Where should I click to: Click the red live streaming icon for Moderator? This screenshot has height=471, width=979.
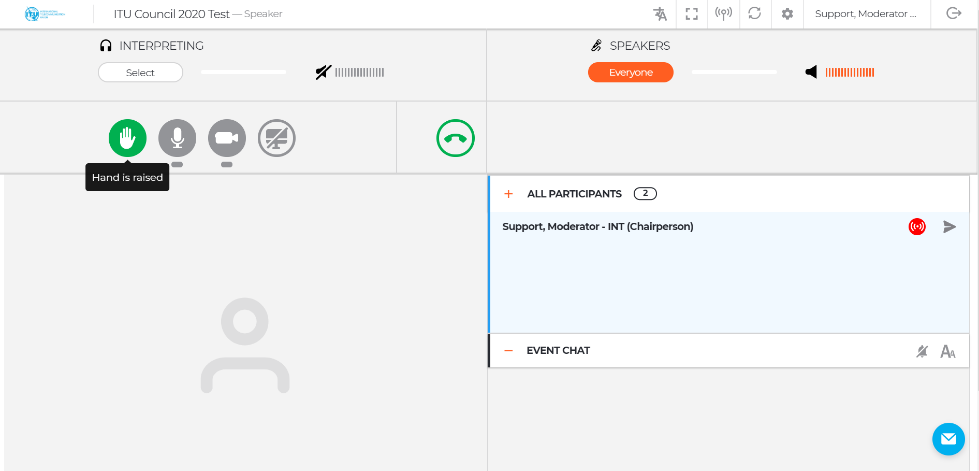coord(917,227)
